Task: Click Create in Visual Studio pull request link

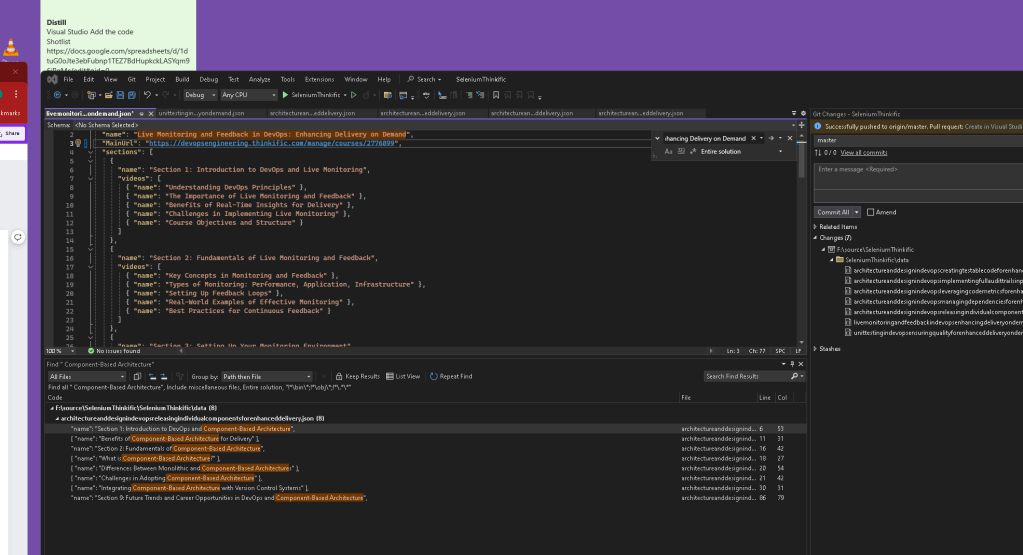Action: click(x=994, y=127)
